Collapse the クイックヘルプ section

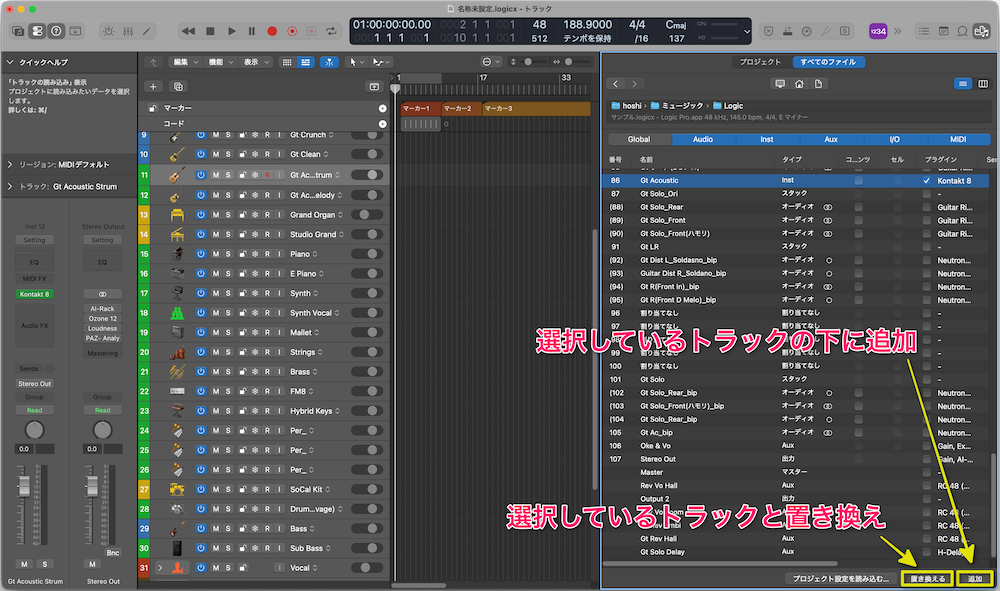pos(10,62)
